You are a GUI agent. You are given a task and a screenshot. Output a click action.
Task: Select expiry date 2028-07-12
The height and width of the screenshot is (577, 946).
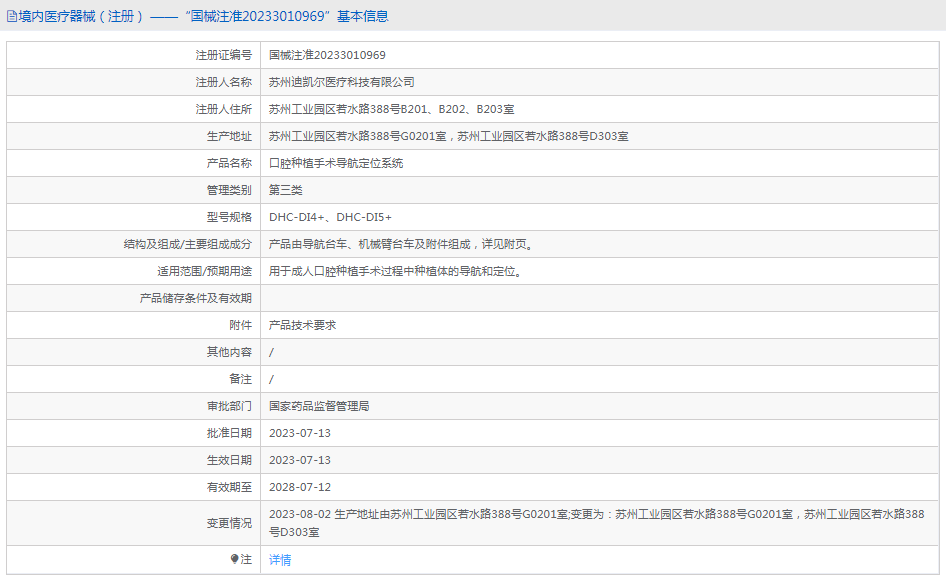tap(300, 487)
